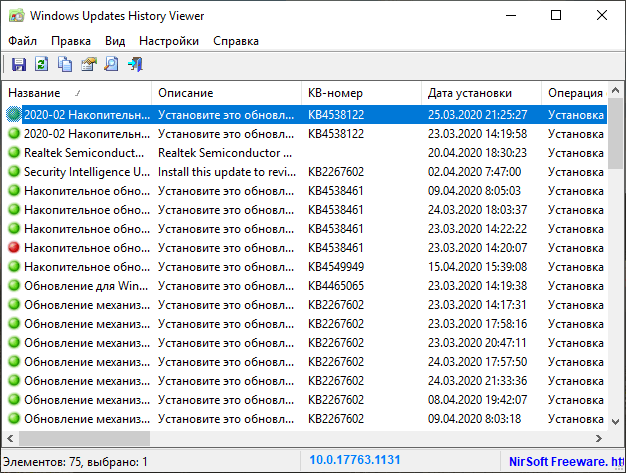
Task: Click the date 23.03.2020 14:20:07
Action: [477, 248]
